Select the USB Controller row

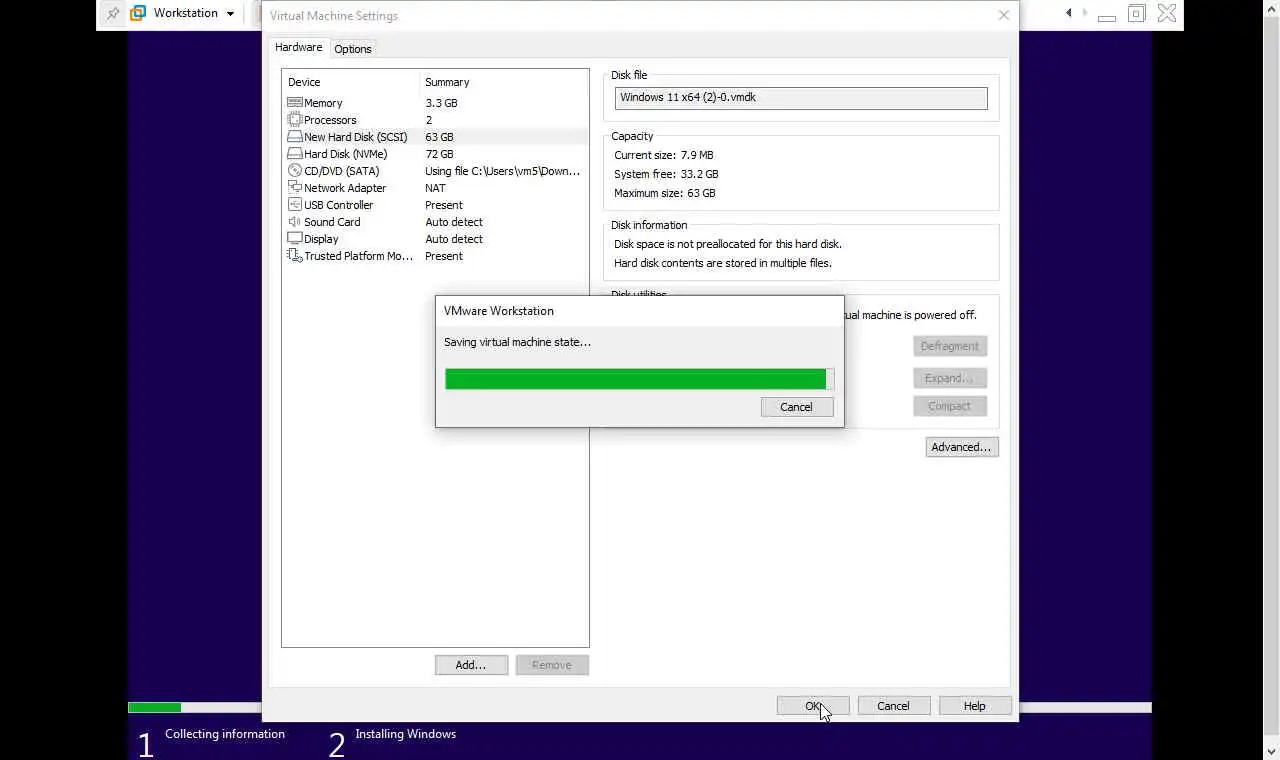[x=435, y=205]
